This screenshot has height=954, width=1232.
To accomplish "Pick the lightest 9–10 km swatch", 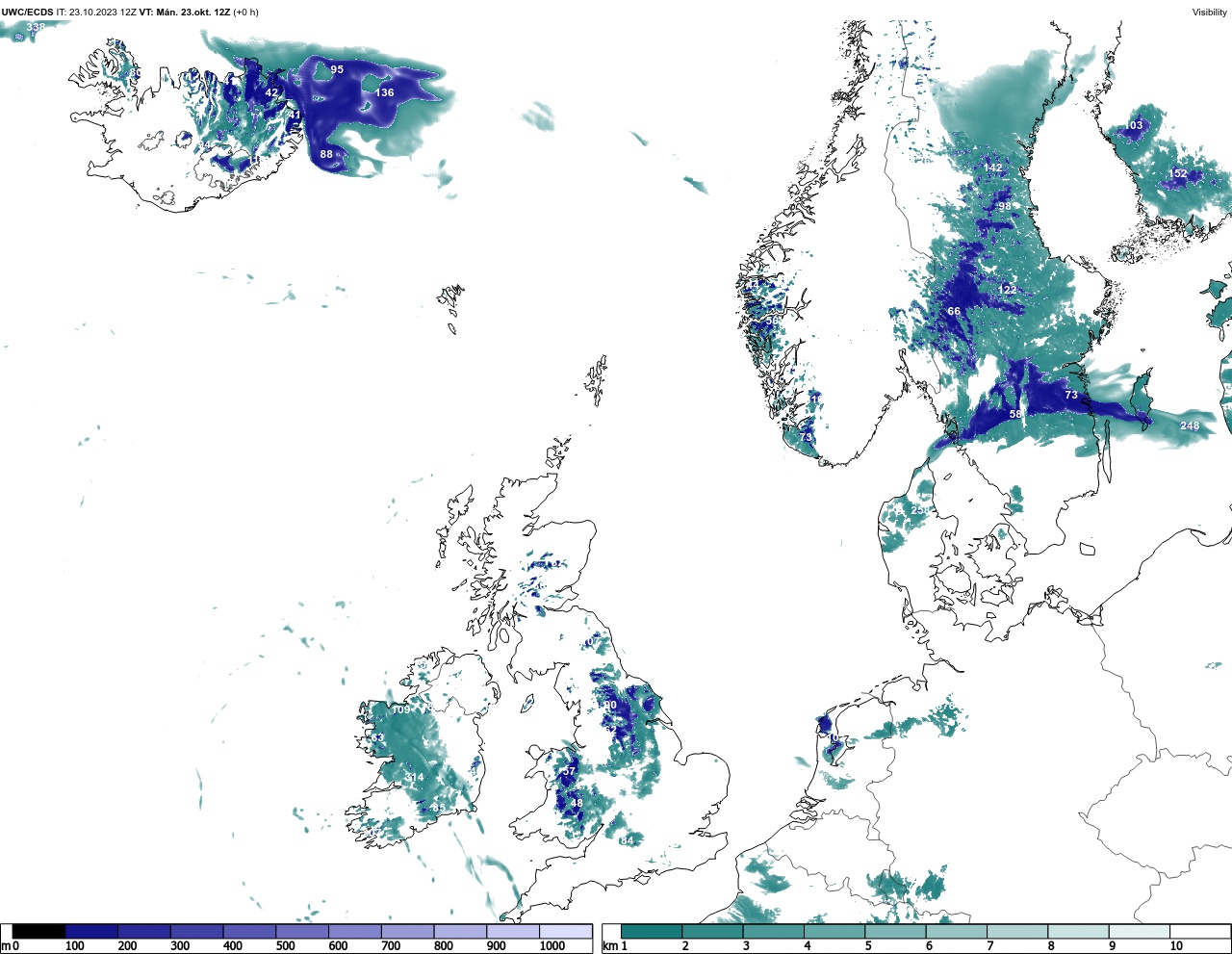I will (1140, 931).
